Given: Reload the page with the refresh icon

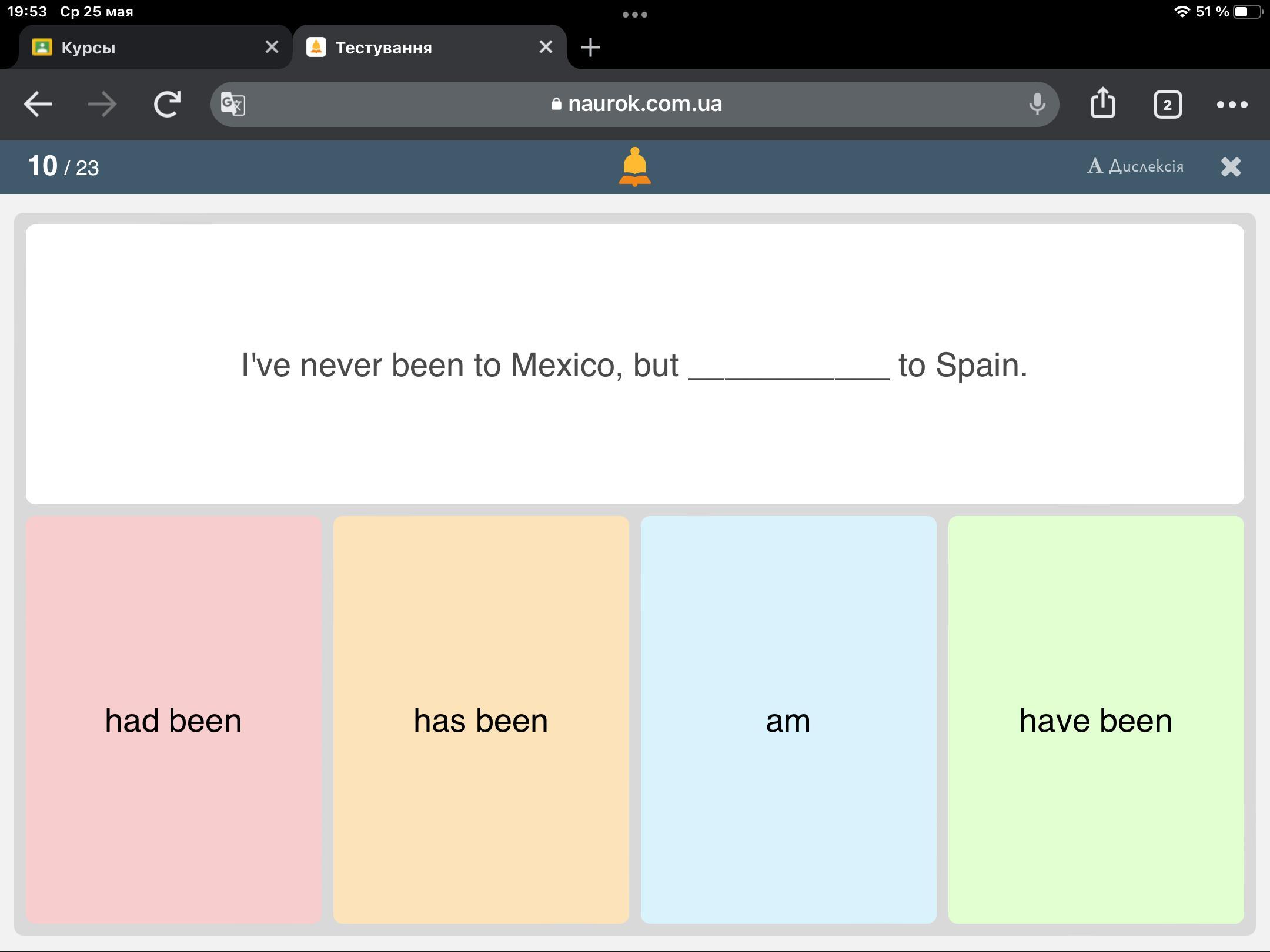Looking at the screenshot, I should coord(167,105).
